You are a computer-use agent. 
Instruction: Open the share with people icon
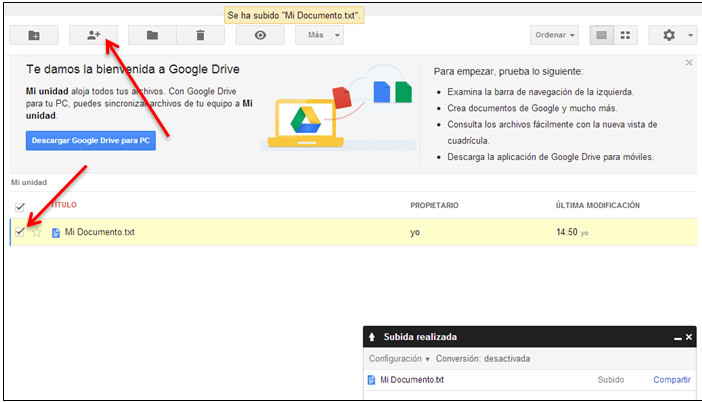(94, 35)
